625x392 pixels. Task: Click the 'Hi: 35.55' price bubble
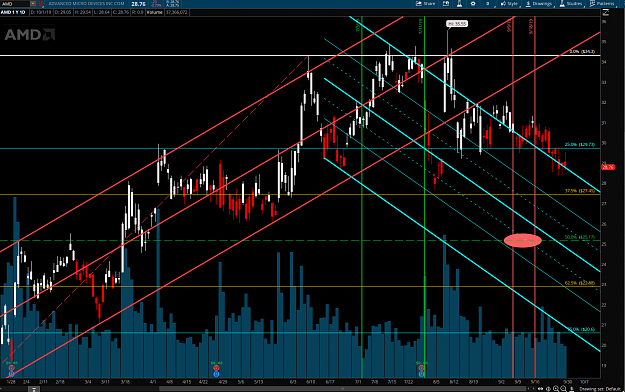[x=457, y=24]
